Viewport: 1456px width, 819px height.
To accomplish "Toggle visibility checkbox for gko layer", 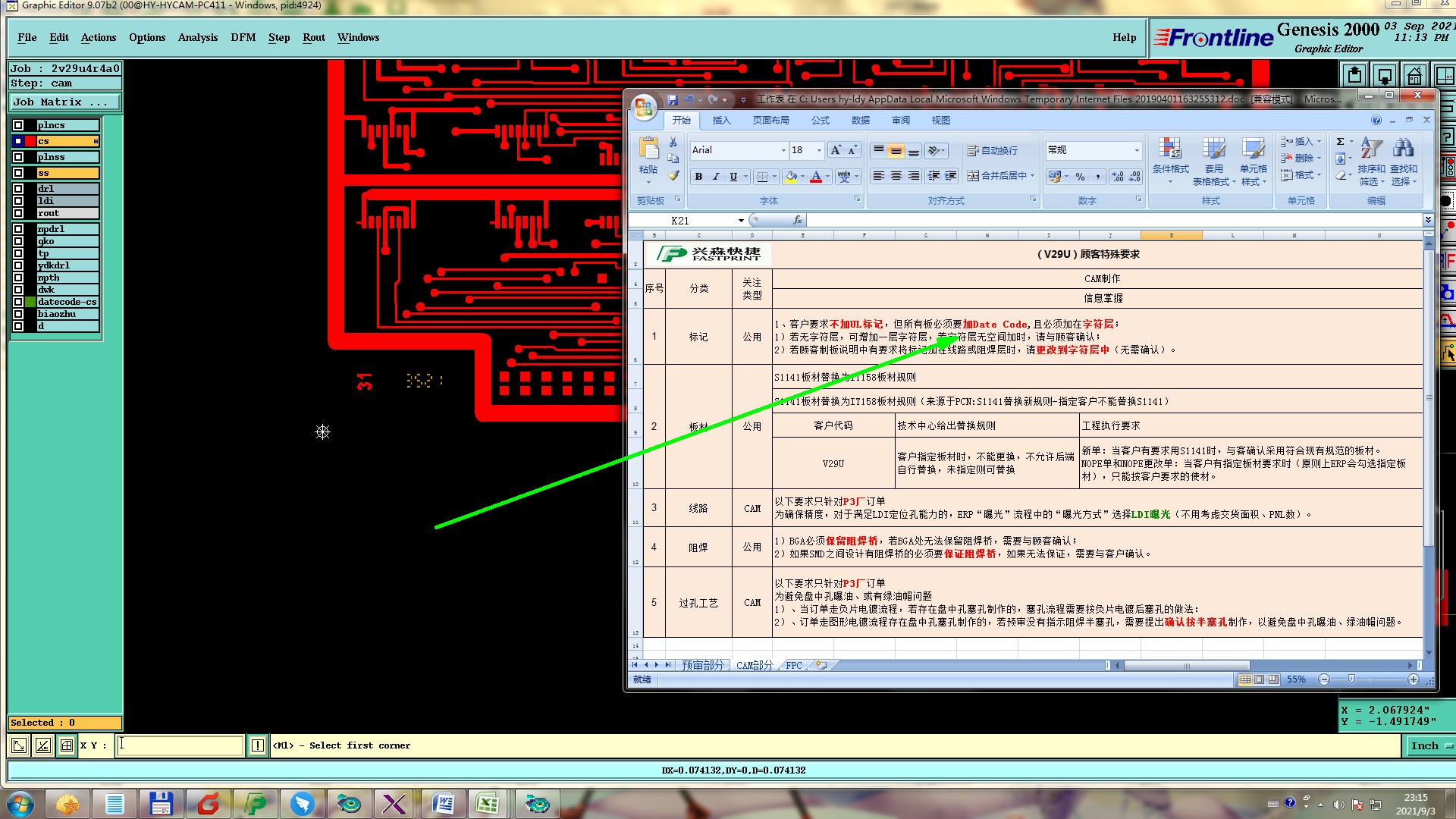I will (18, 241).
